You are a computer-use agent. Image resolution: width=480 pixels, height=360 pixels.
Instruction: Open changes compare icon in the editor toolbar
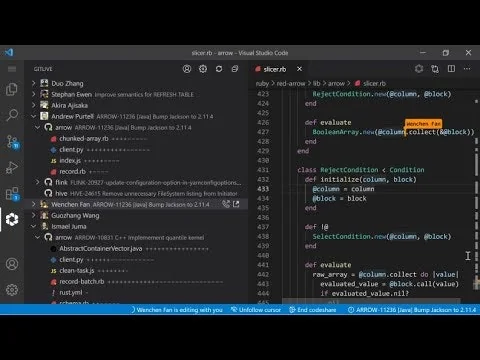tap(435, 69)
